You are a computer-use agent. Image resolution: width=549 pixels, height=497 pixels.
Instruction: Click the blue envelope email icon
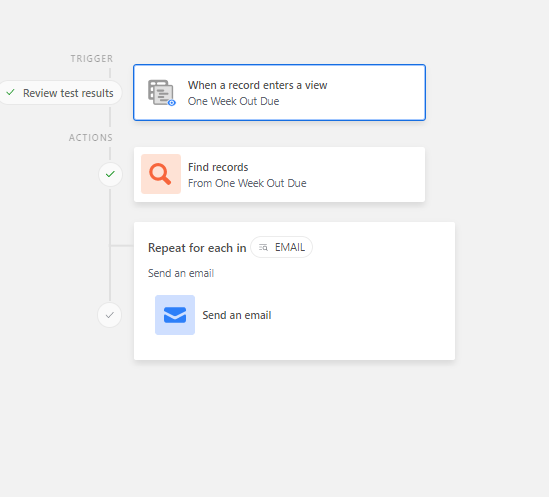point(175,315)
